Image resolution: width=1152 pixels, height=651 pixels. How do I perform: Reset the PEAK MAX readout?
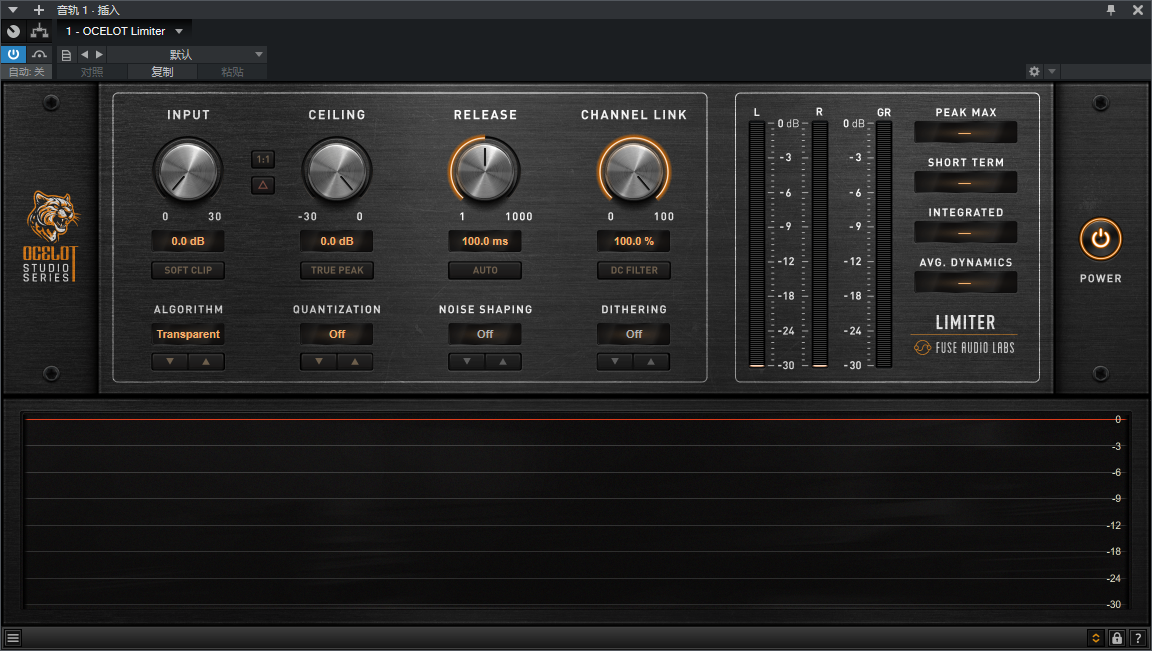tap(965, 132)
